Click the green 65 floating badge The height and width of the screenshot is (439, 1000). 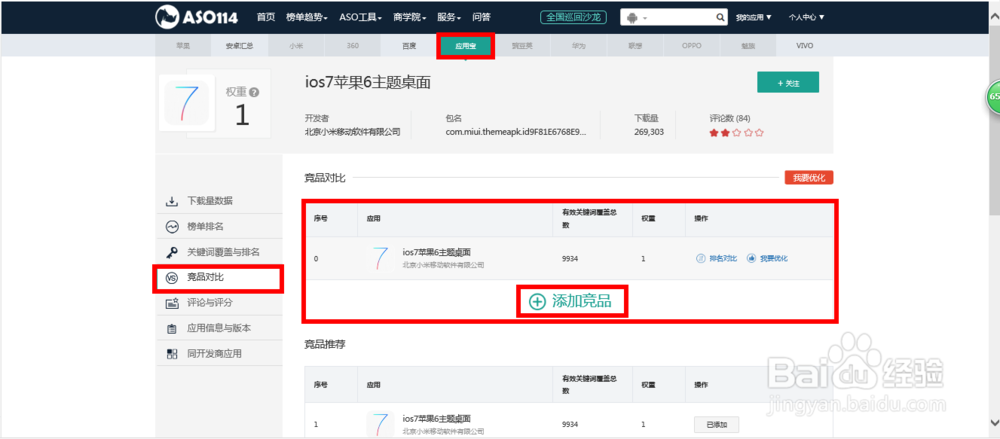(993, 98)
